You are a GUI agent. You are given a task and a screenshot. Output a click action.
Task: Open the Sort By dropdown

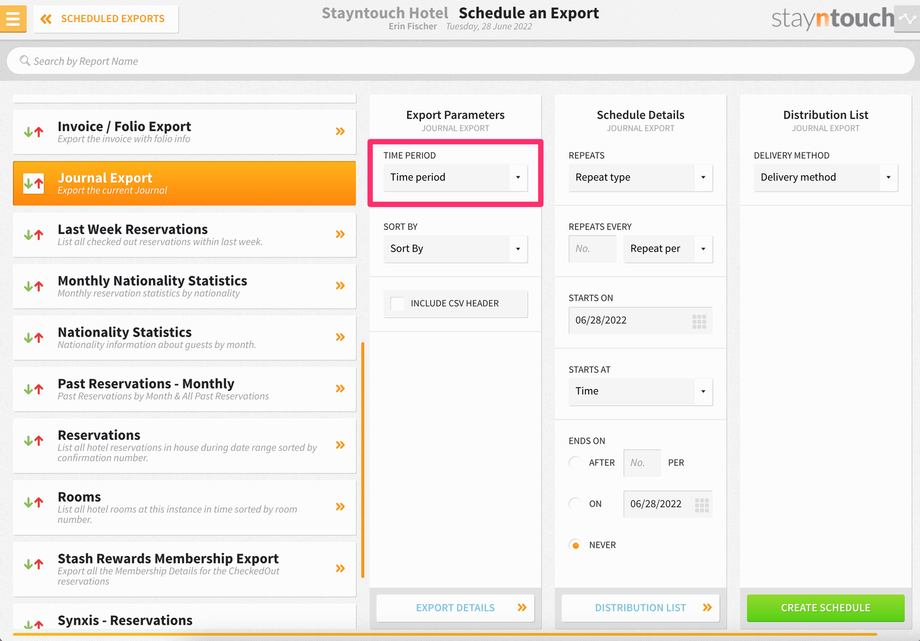coord(455,249)
